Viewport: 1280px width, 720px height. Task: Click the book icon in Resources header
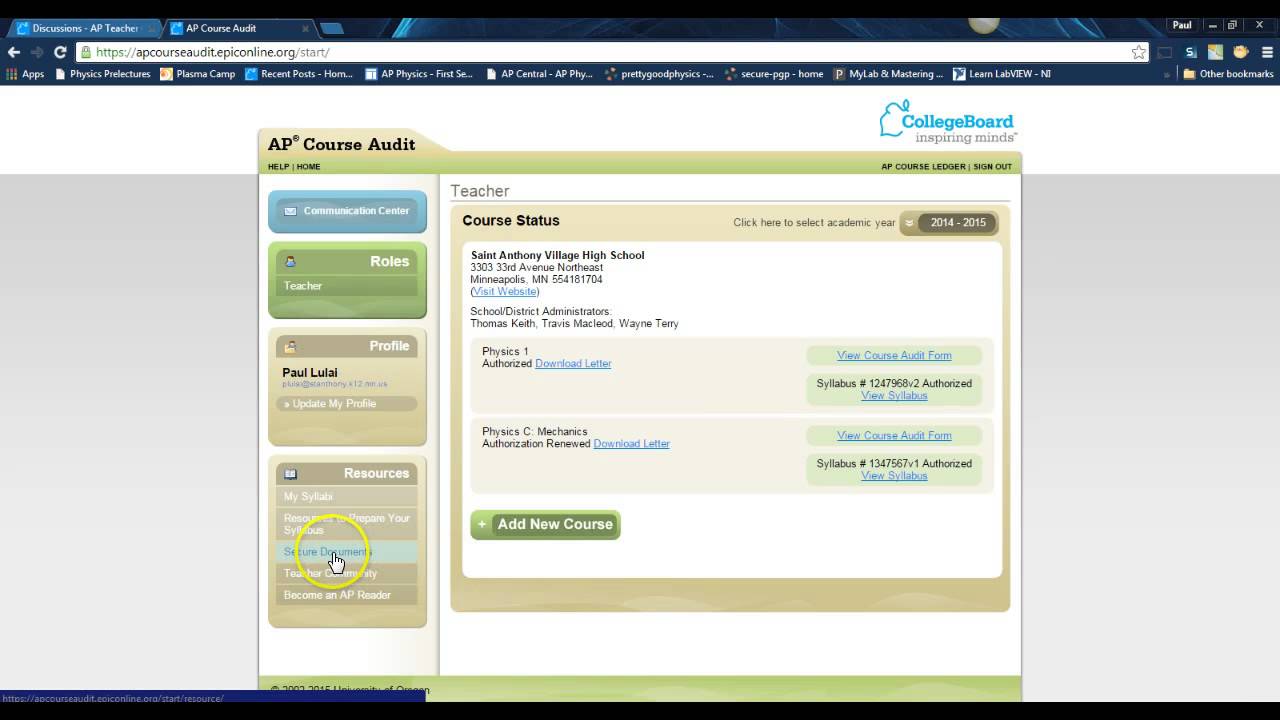pos(291,474)
